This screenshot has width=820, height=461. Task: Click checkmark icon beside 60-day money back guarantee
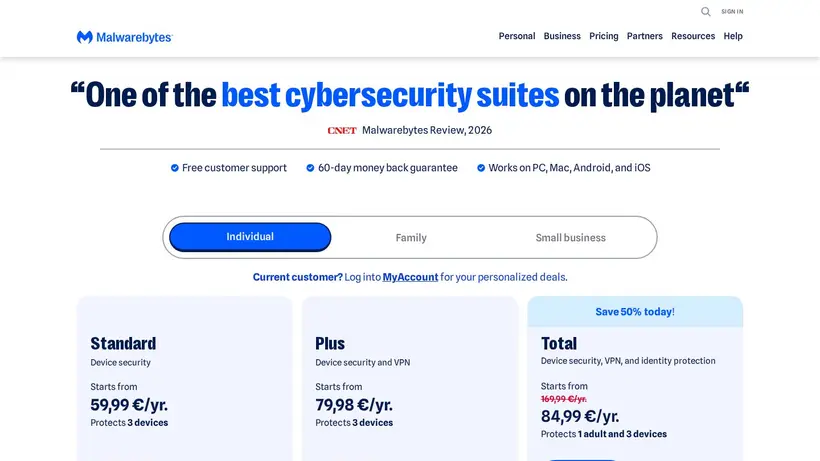pos(310,168)
